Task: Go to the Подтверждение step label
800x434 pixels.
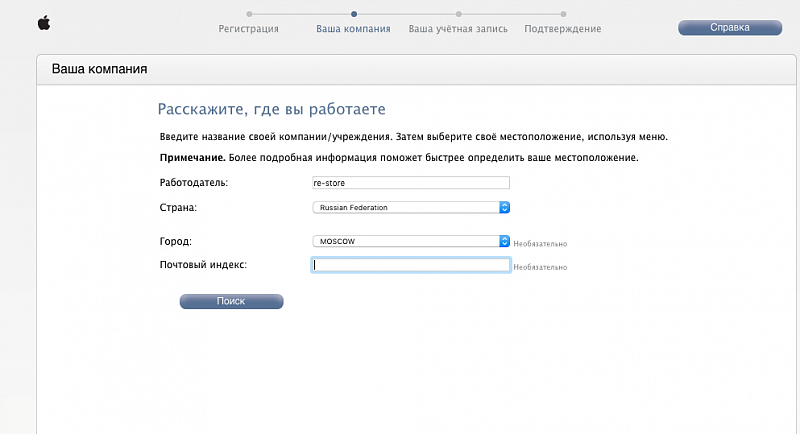Action: [x=563, y=29]
